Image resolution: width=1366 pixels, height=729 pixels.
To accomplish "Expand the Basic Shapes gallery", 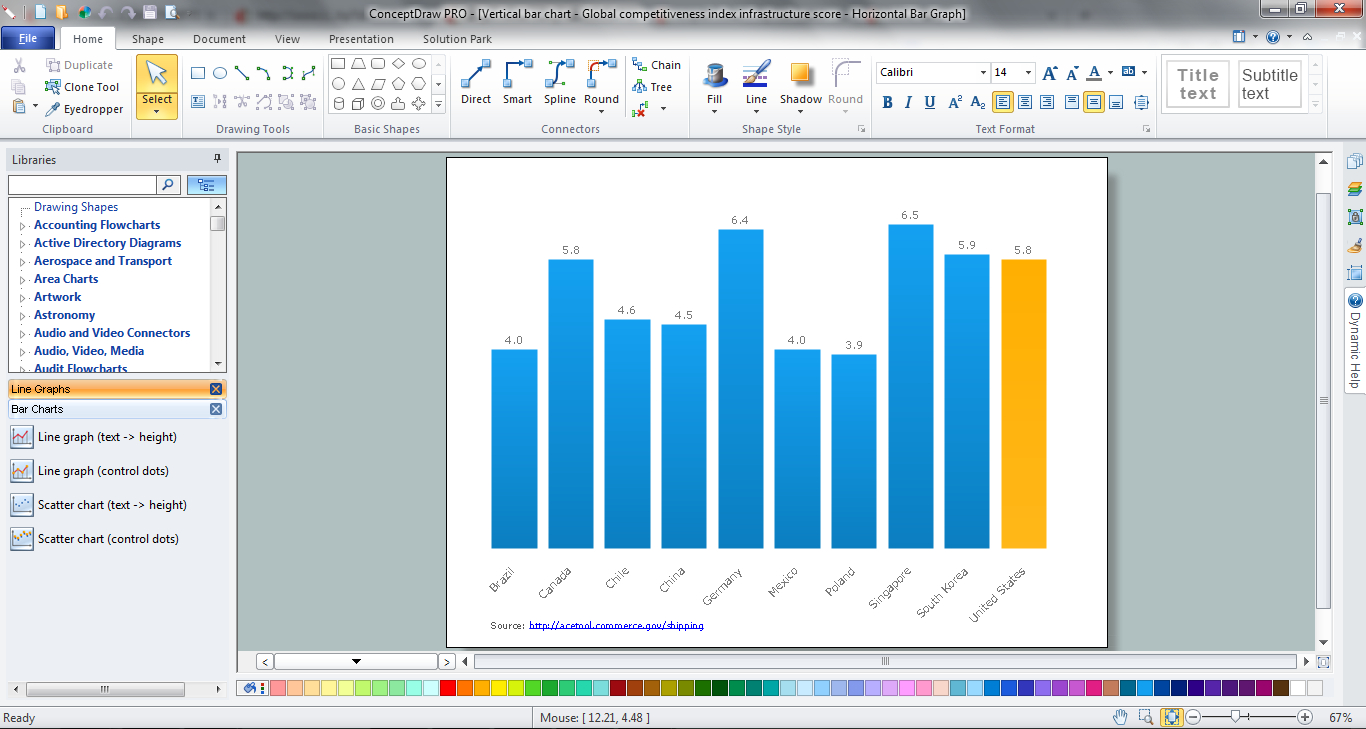I will pos(439,104).
